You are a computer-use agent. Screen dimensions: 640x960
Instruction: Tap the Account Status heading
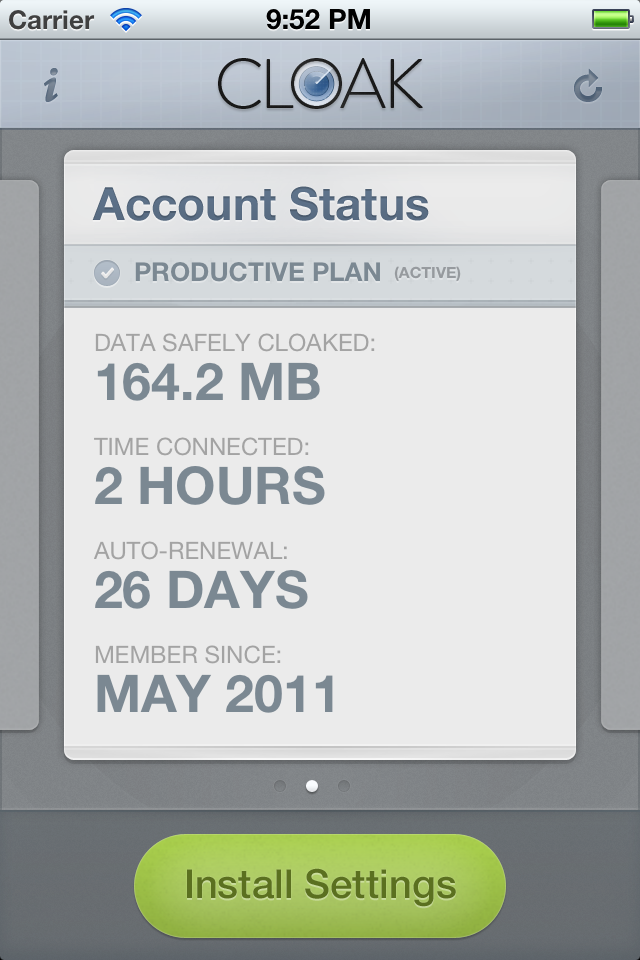(x=261, y=205)
